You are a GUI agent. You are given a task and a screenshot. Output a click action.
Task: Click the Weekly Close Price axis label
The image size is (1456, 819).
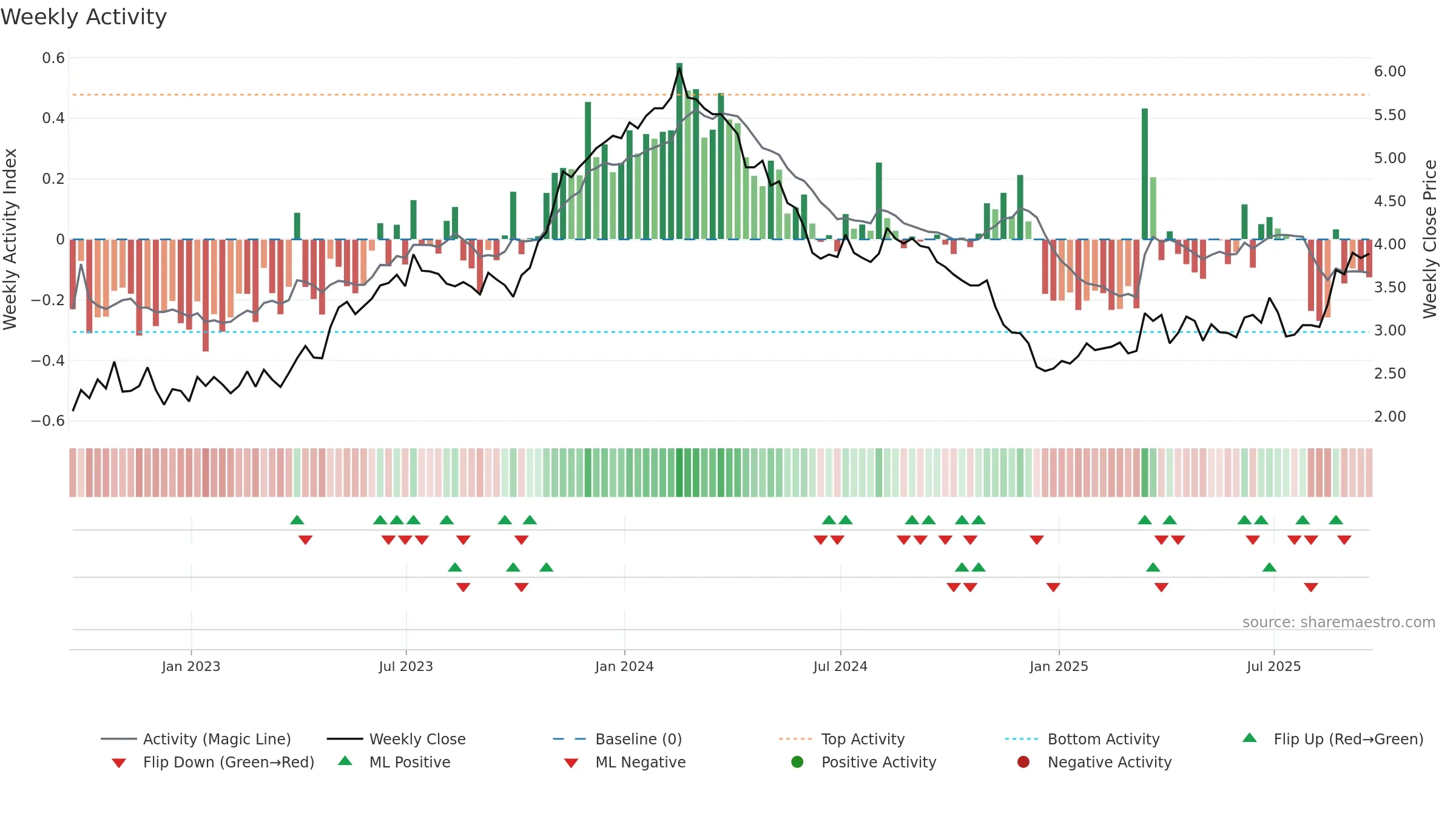pyautogui.click(x=1430, y=239)
